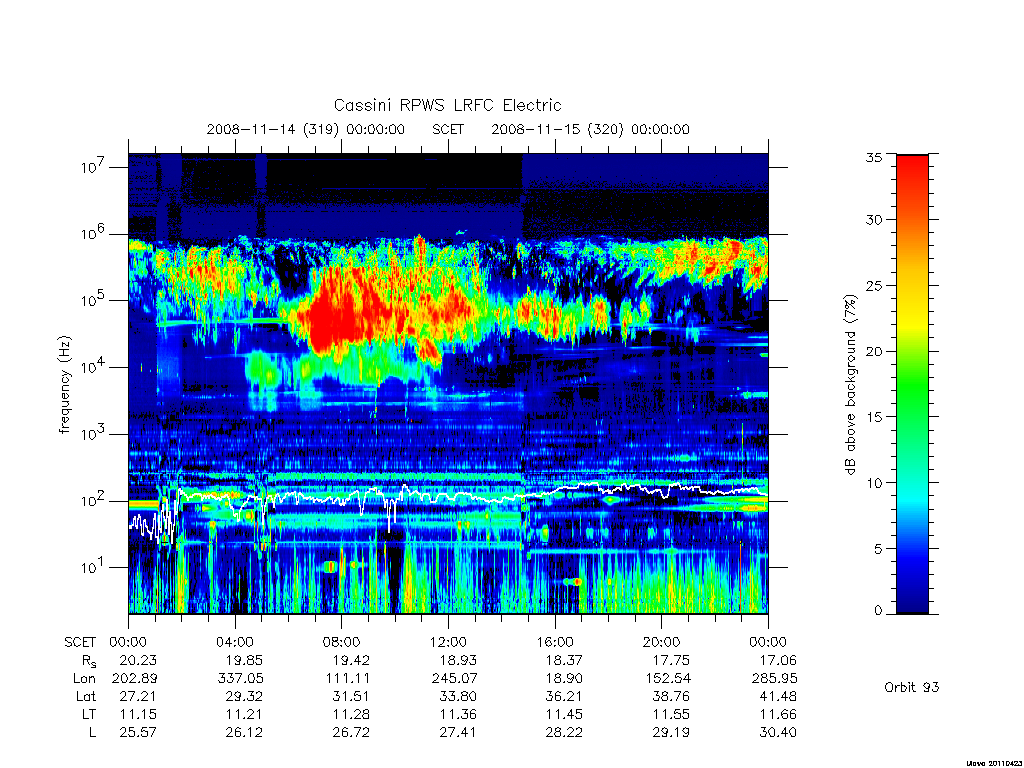Screen dimensions: 1024x768
Task: Click the L value 29.19
Action: point(671,733)
